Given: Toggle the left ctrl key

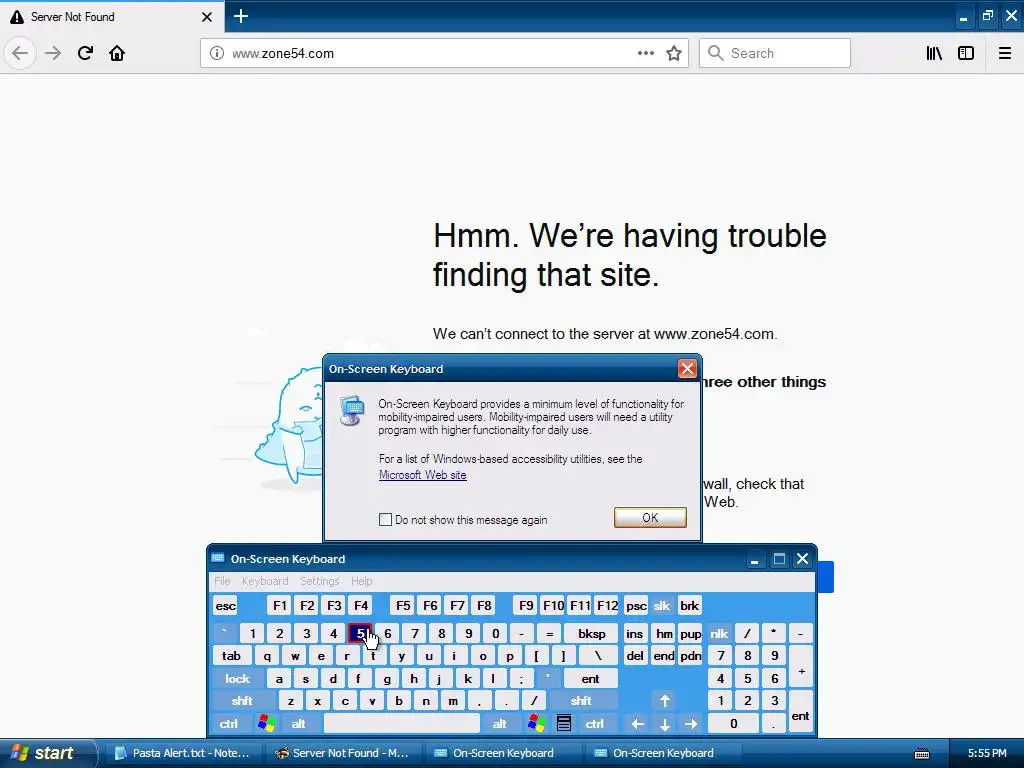Looking at the screenshot, I should point(229,724).
